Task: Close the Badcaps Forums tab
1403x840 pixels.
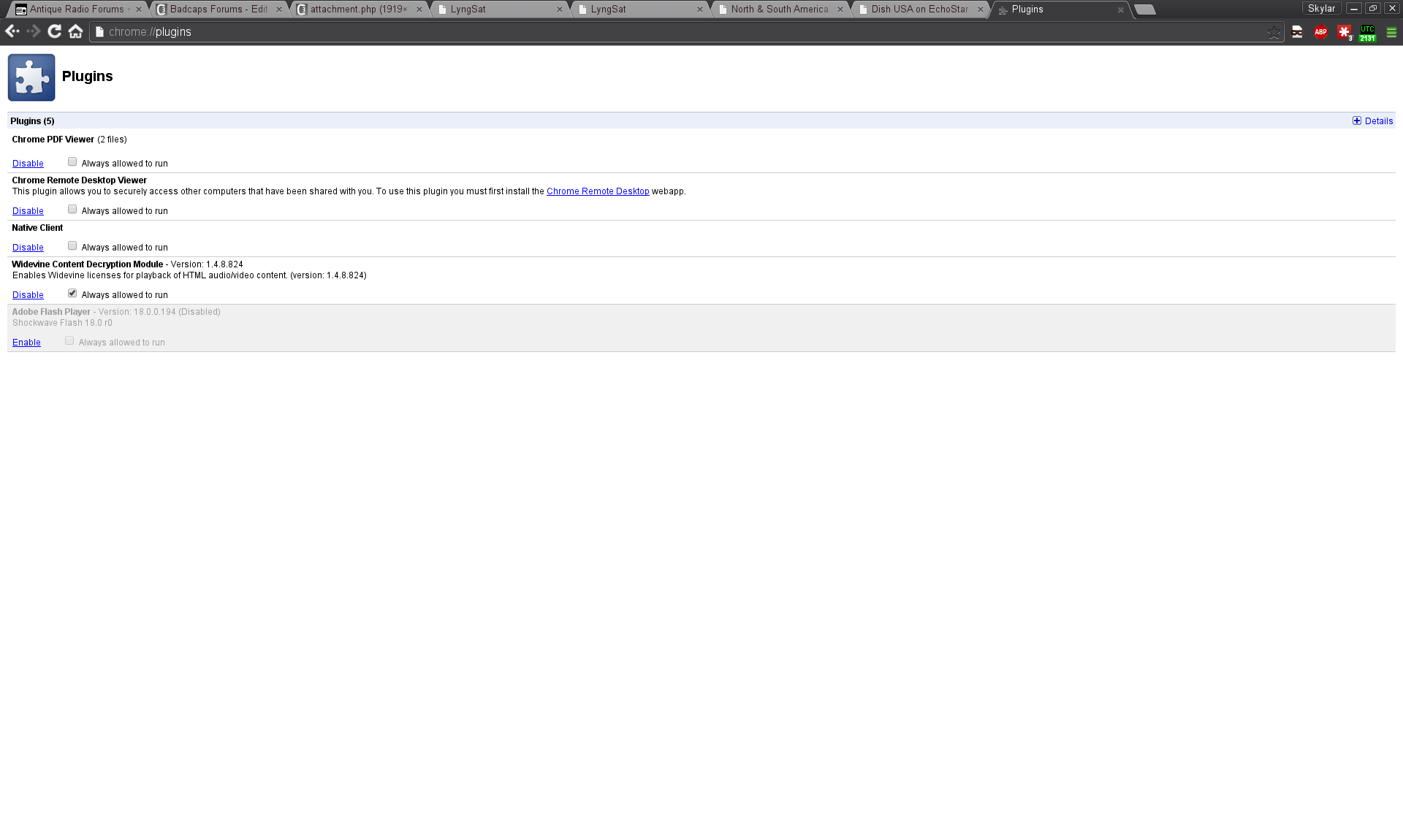Action: coord(279,9)
